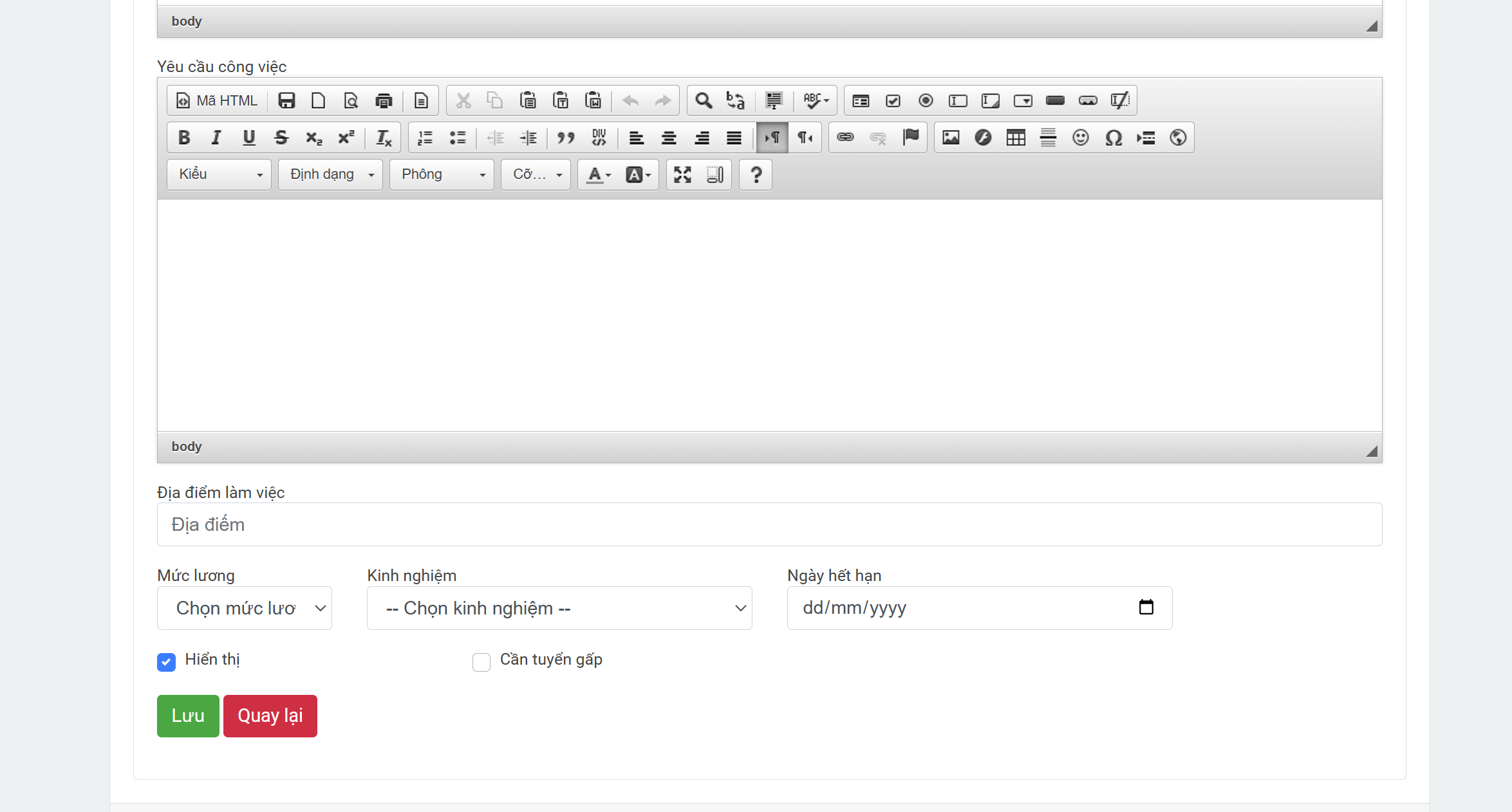Open the Kiểu styles dropdown
The width and height of the screenshot is (1512, 812).
(219, 175)
